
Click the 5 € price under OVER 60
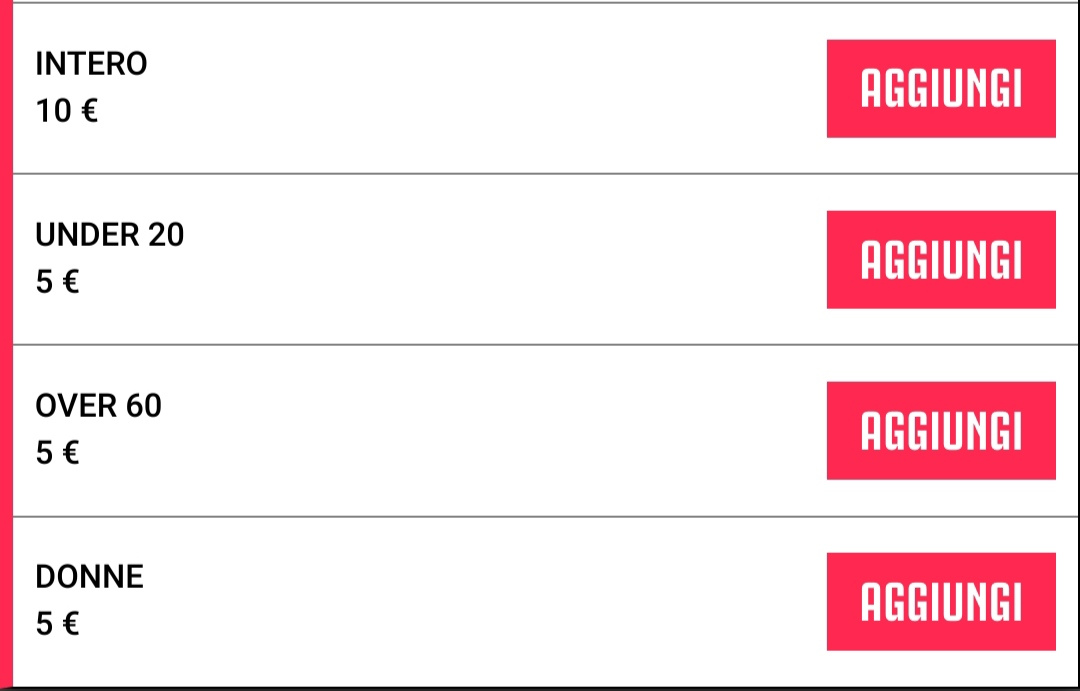pyautogui.click(x=57, y=453)
